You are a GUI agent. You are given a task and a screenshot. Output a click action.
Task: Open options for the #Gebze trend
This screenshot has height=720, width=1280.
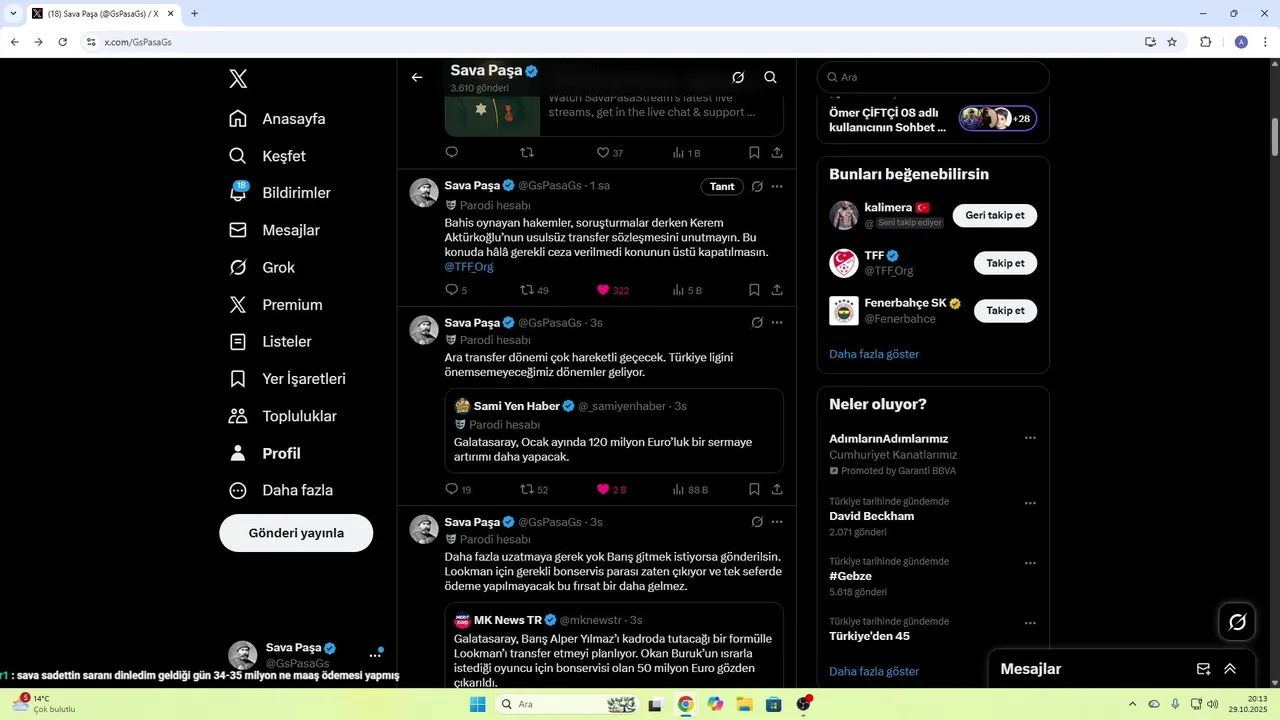1030,563
